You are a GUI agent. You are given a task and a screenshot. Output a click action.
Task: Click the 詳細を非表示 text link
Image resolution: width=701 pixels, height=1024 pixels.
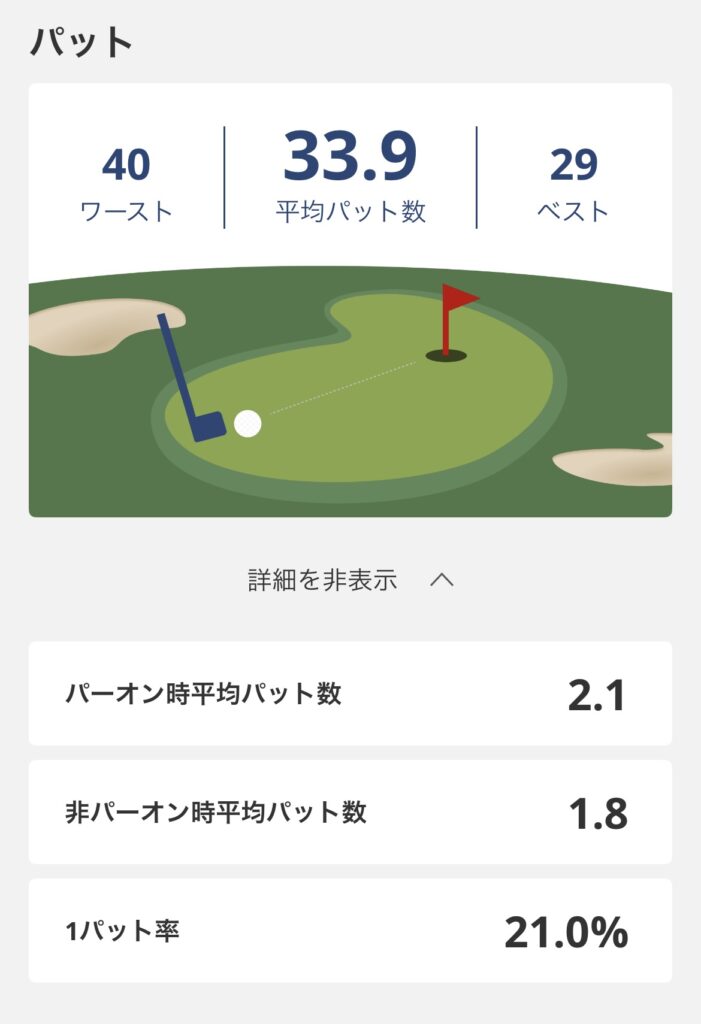pos(322,580)
